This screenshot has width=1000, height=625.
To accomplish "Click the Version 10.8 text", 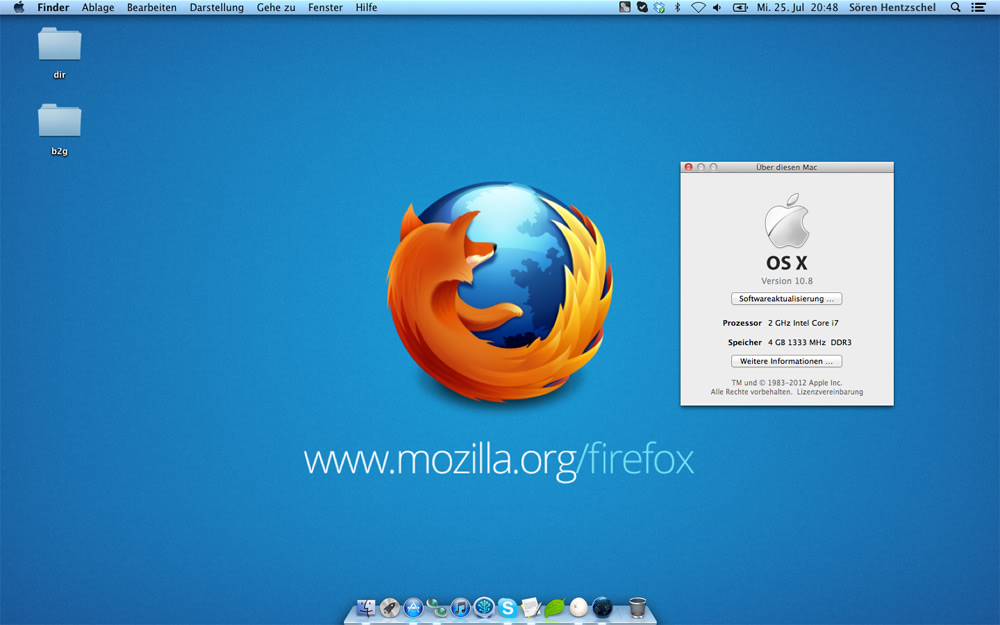I will point(786,281).
